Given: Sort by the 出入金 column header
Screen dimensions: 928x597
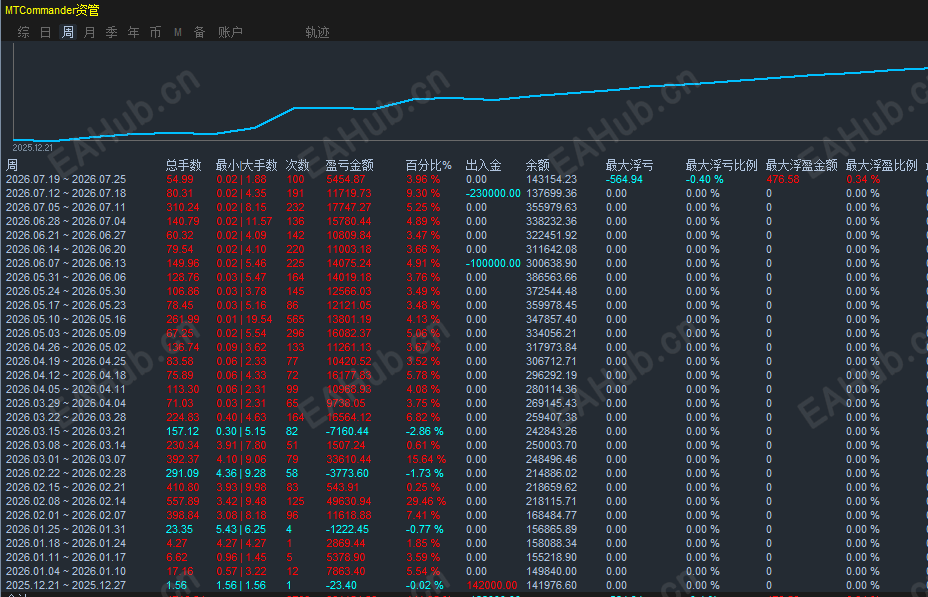Looking at the screenshot, I should coord(483,165).
